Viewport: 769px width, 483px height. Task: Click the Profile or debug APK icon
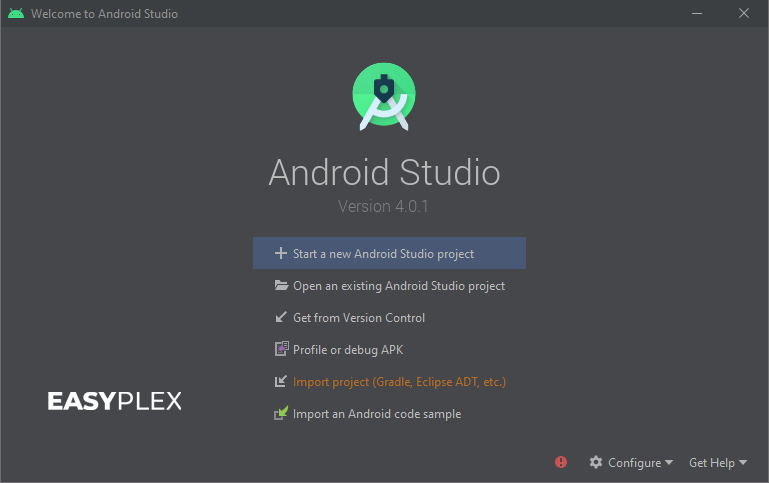pos(282,349)
